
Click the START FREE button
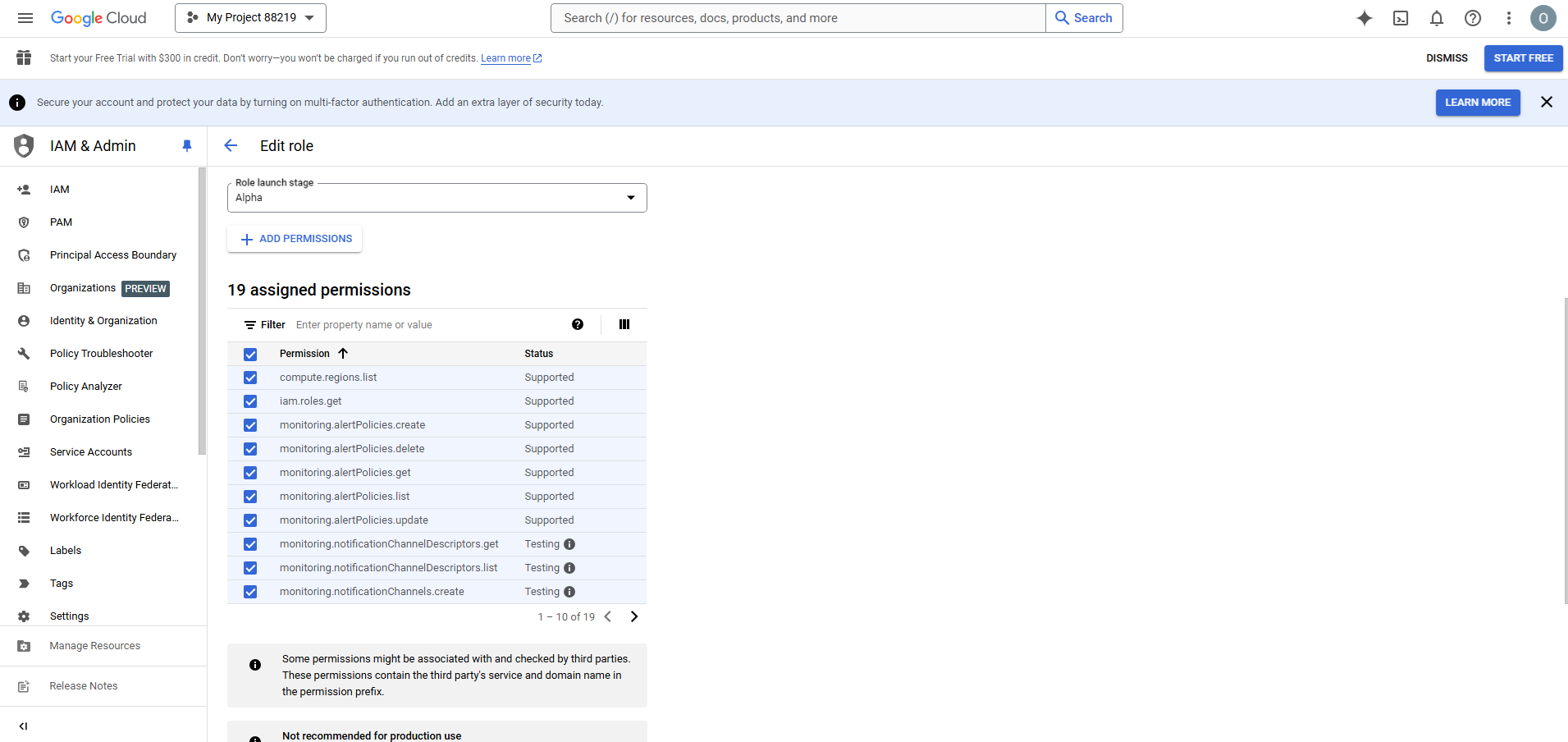pyautogui.click(x=1523, y=58)
